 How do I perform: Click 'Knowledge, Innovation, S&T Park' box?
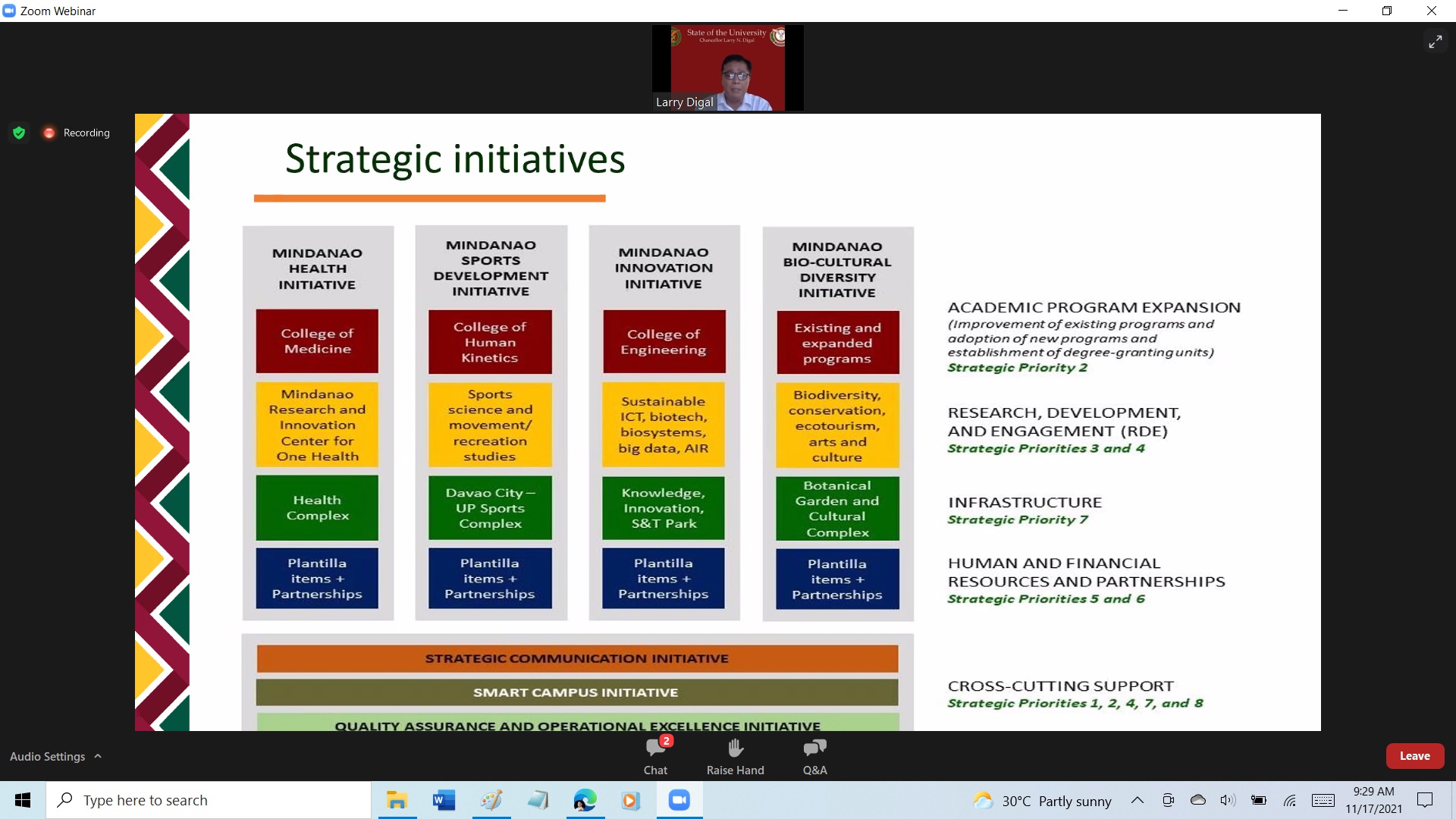pos(664,507)
